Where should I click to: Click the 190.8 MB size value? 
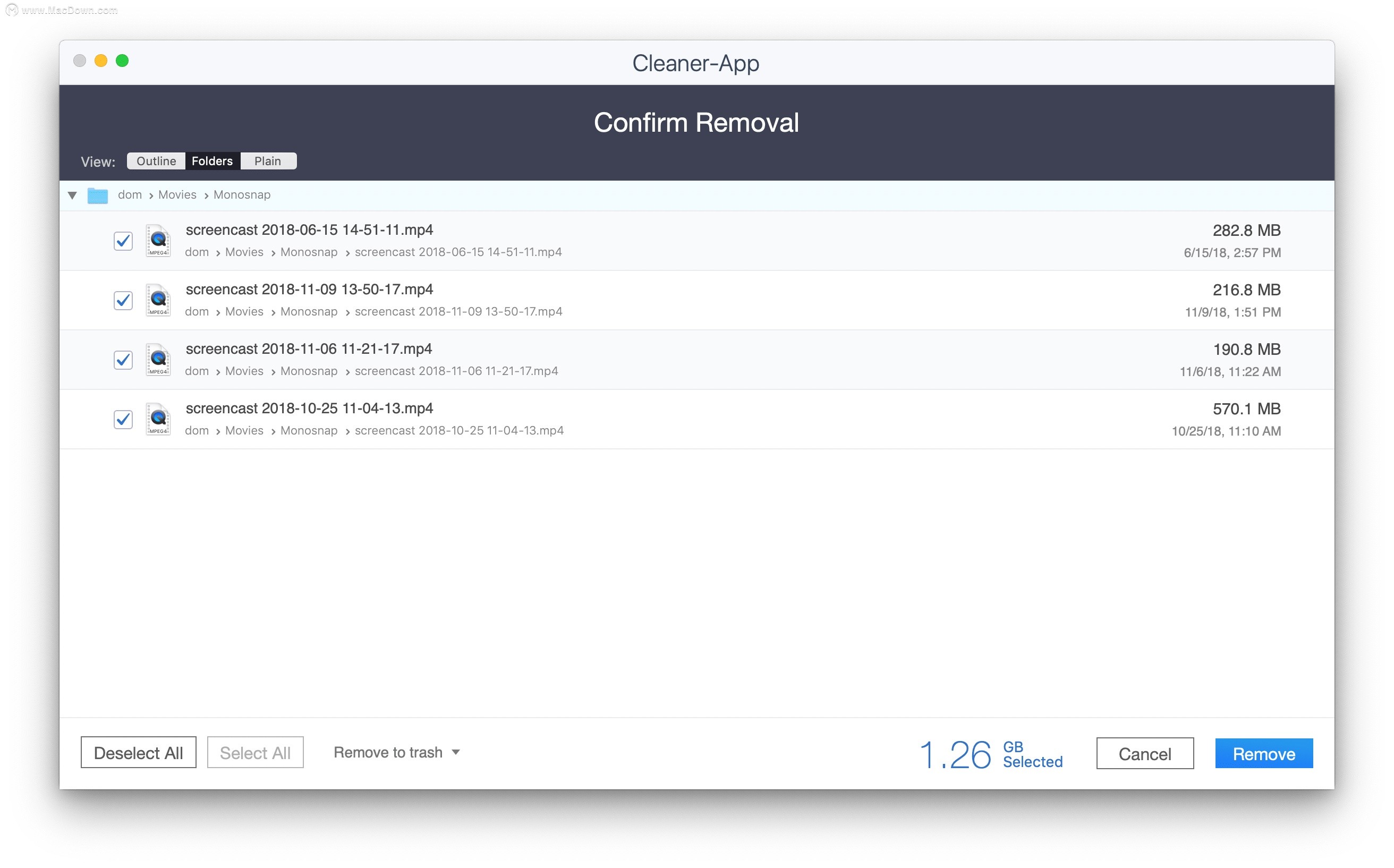tap(1246, 350)
